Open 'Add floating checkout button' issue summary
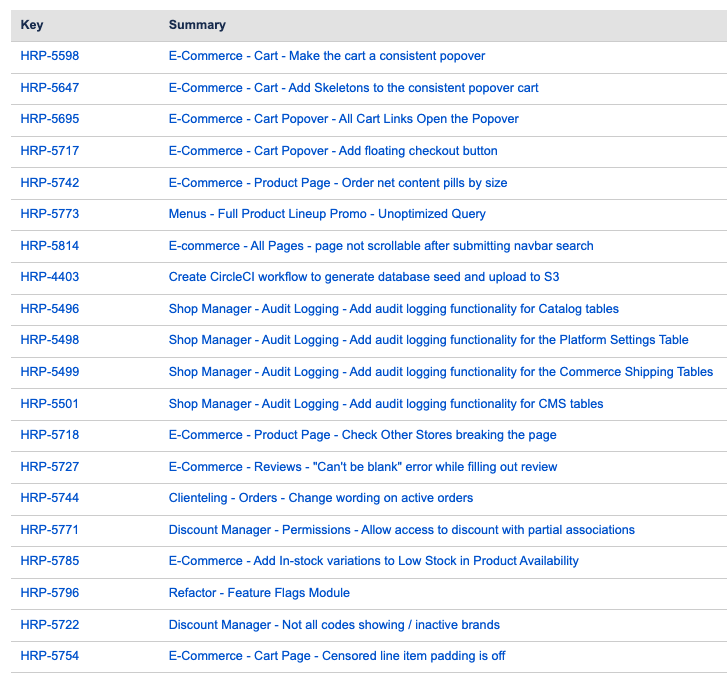 click(332, 151)
